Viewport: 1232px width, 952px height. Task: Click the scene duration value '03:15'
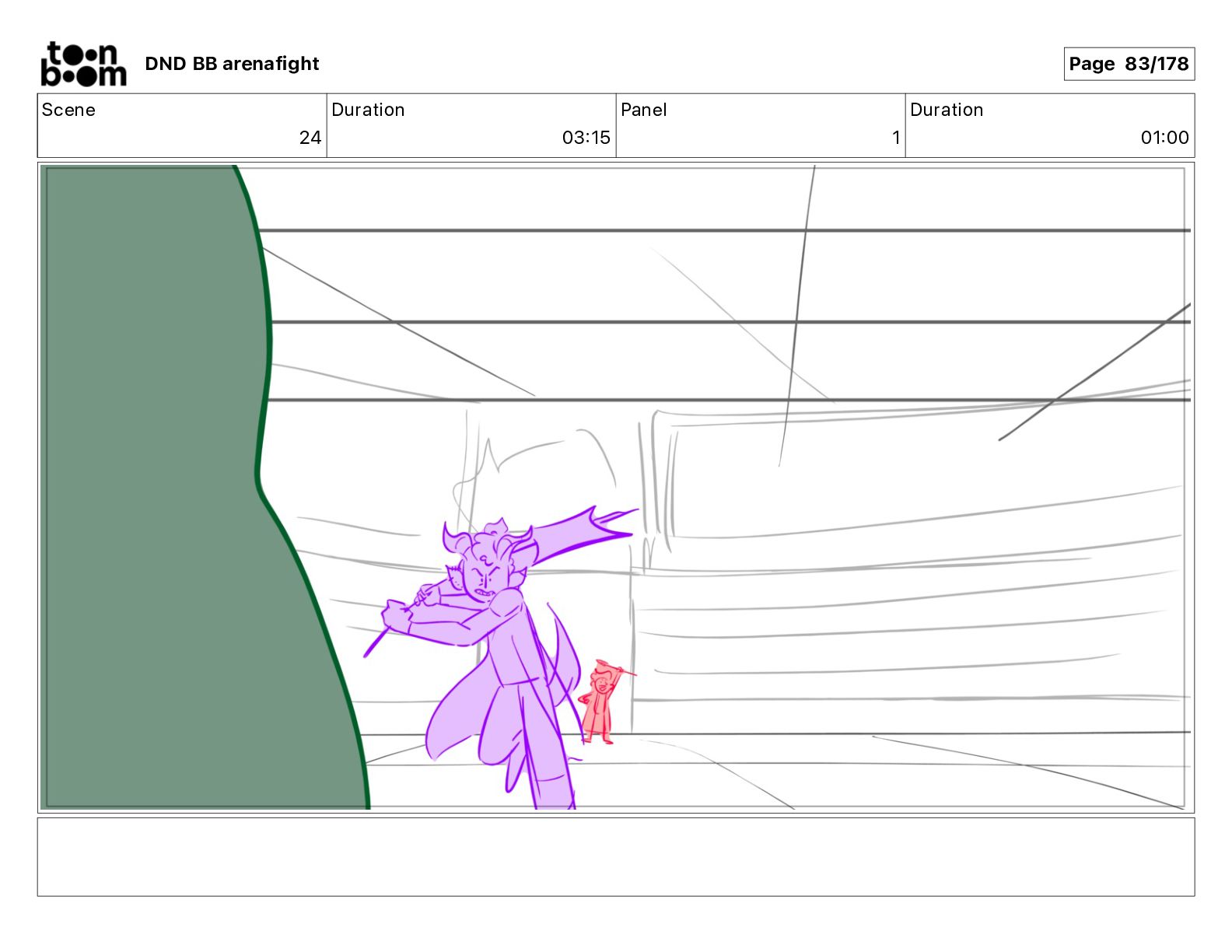coord(586,138)
